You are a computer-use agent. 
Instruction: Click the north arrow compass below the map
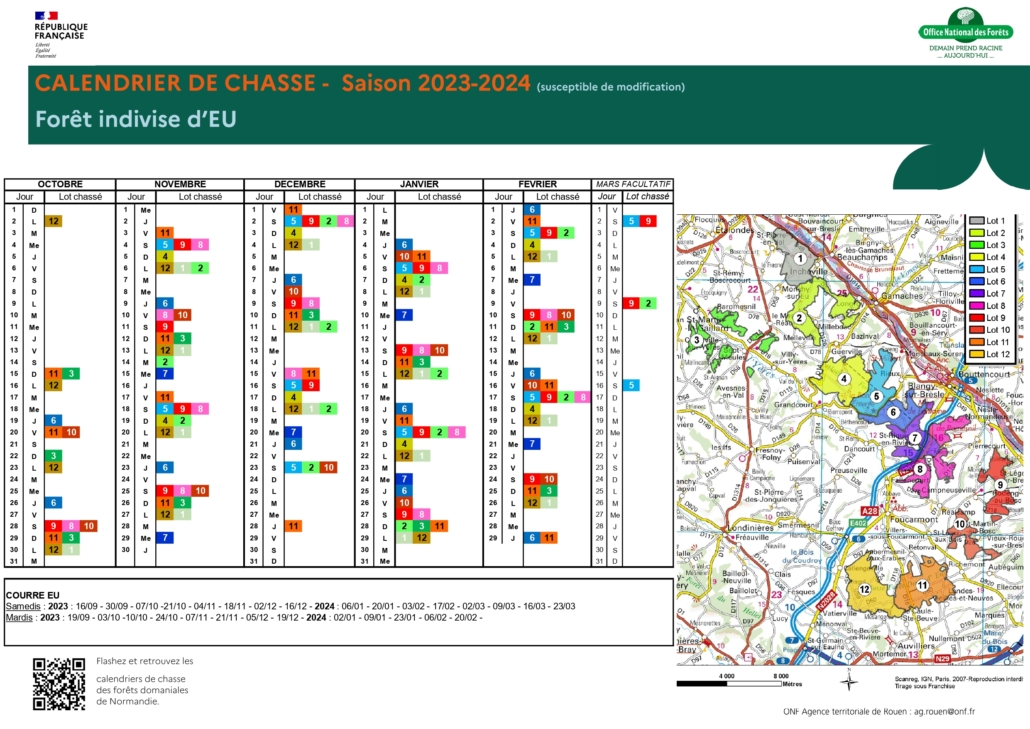[849, 680]
